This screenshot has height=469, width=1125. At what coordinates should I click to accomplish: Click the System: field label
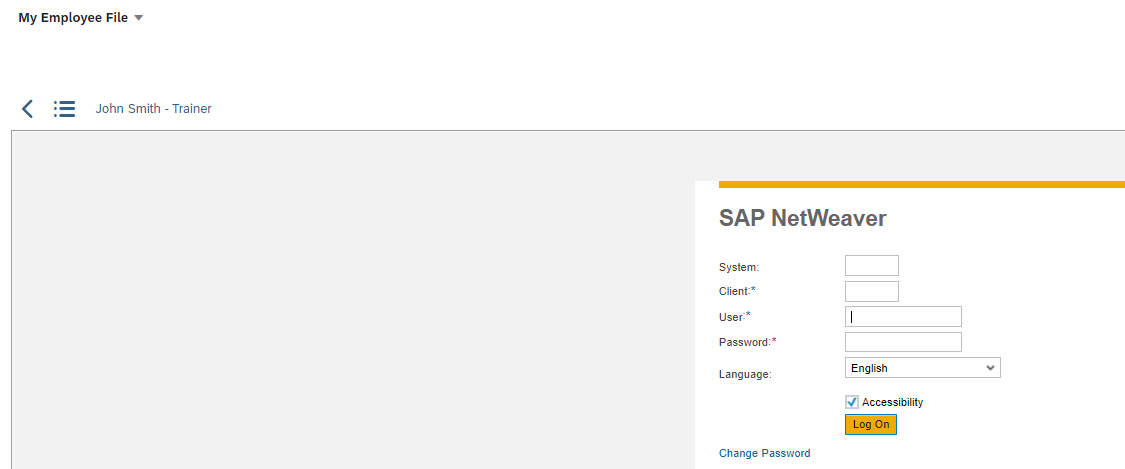[739, 267]
